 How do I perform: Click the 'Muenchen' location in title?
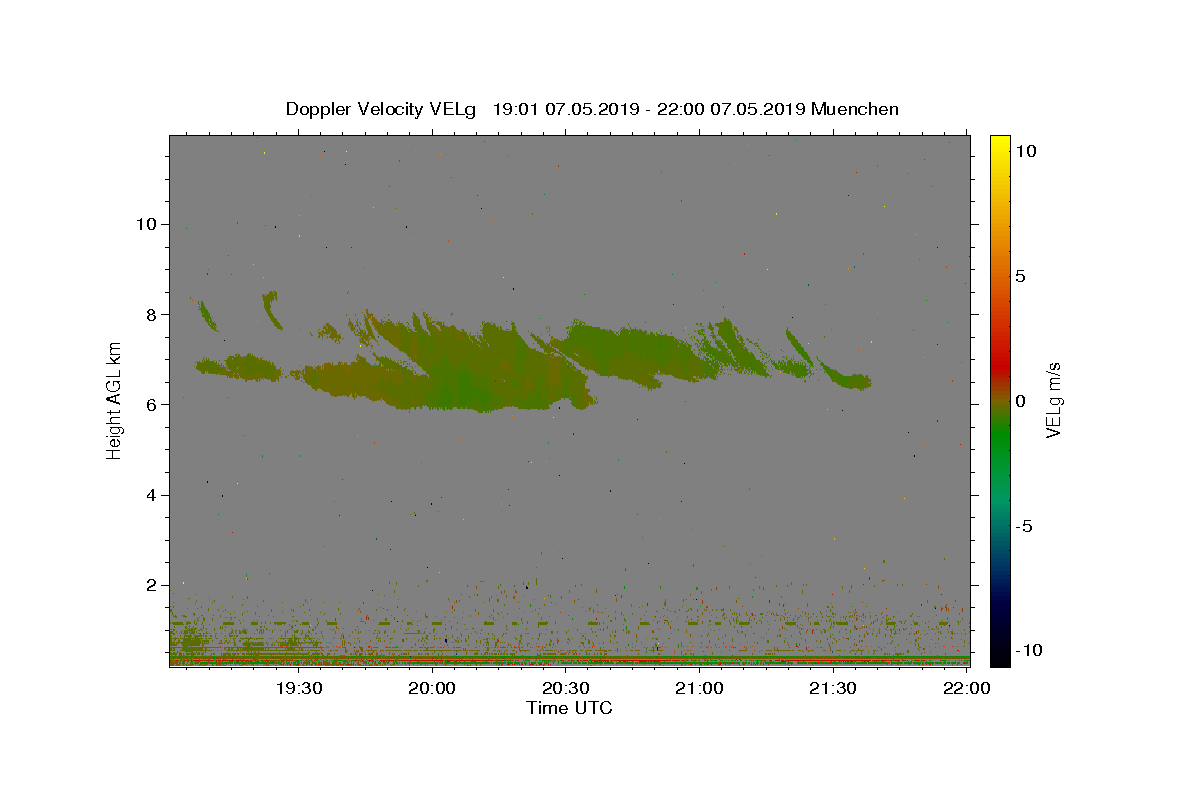(855, 109)
